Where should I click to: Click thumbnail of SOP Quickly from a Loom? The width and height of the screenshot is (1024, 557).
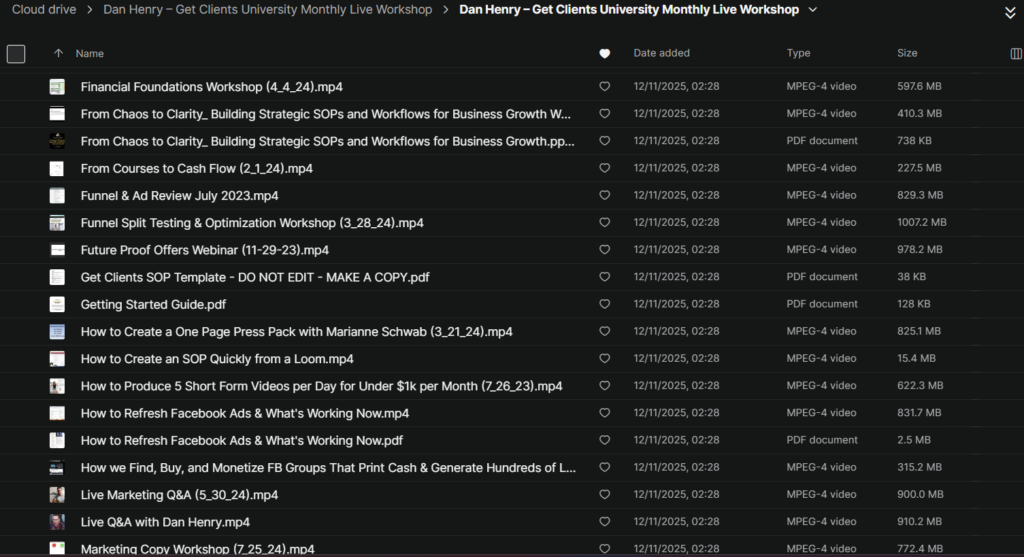57,358
